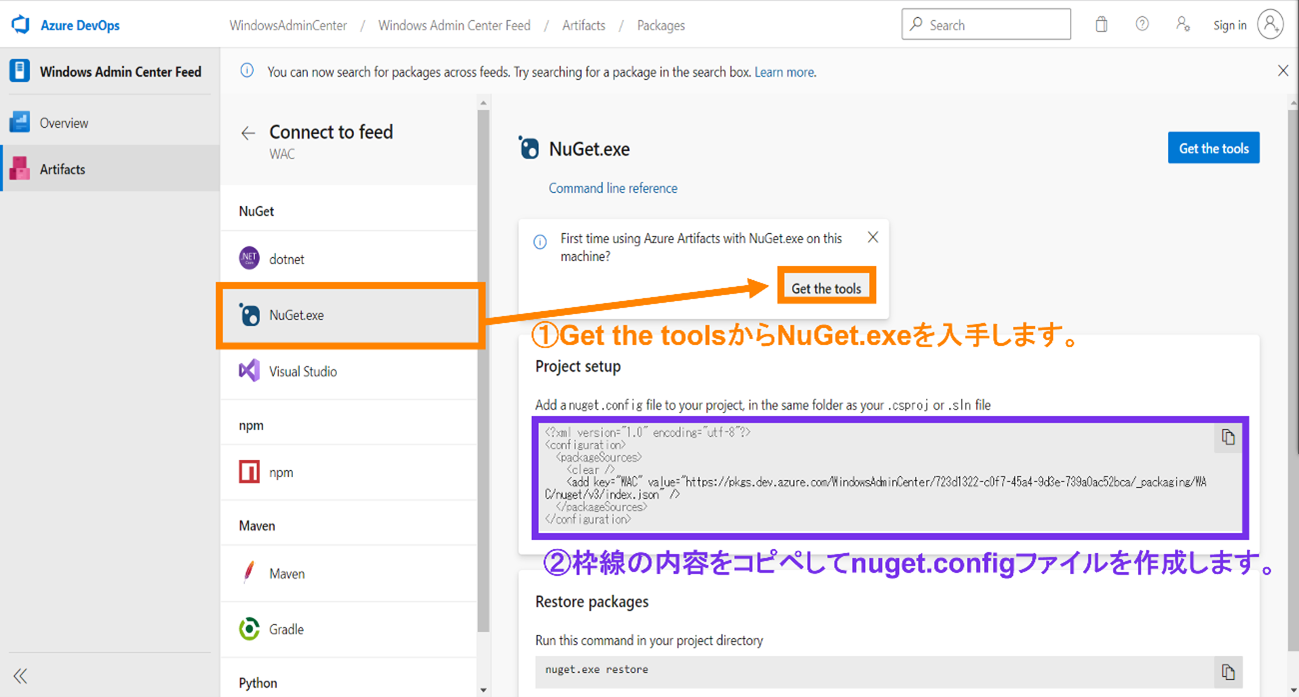Click the NuGet.exe heading icon

tap(529, 149)
